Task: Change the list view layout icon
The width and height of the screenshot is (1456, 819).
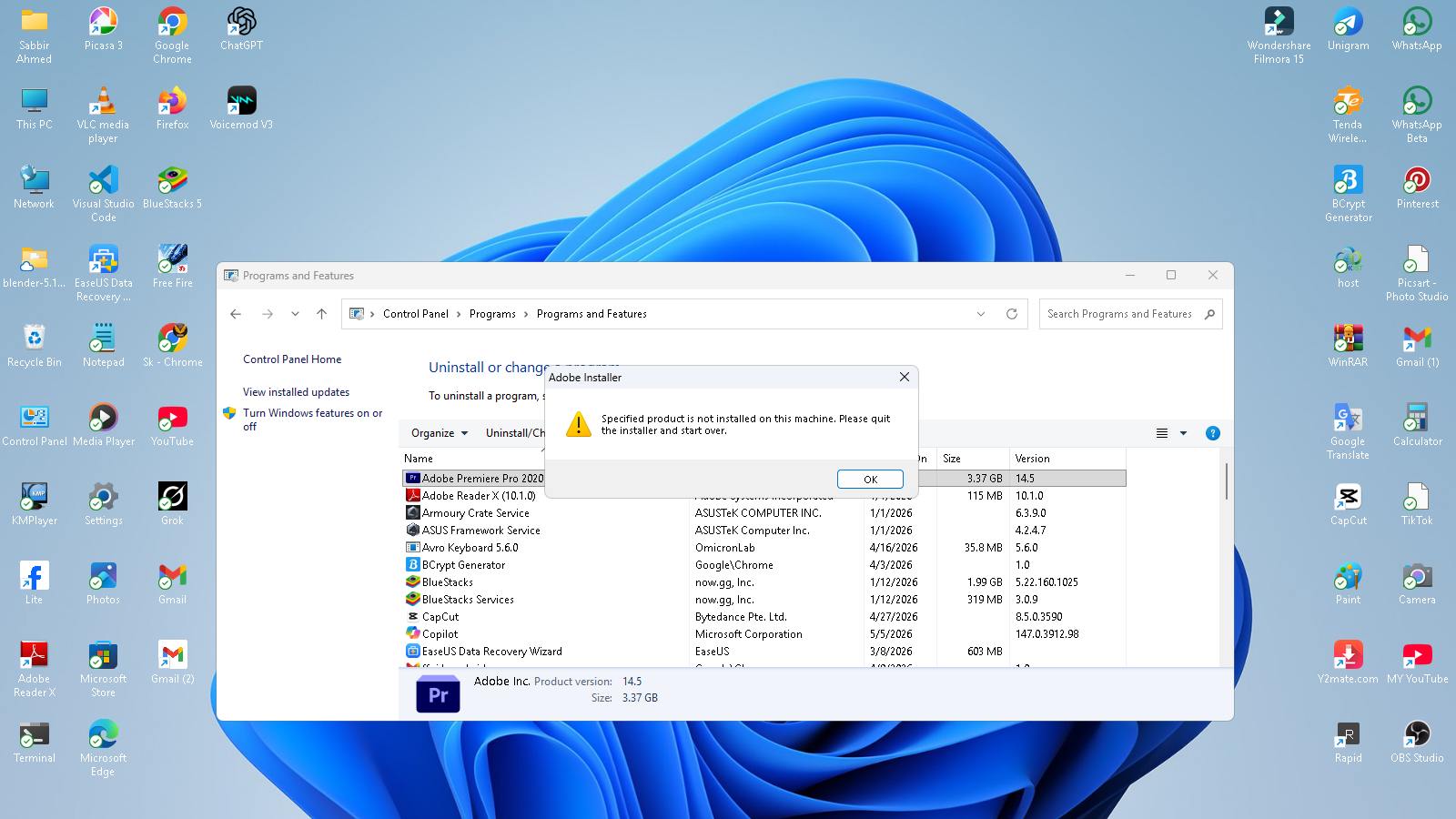Action: [x=1162, y=433]
